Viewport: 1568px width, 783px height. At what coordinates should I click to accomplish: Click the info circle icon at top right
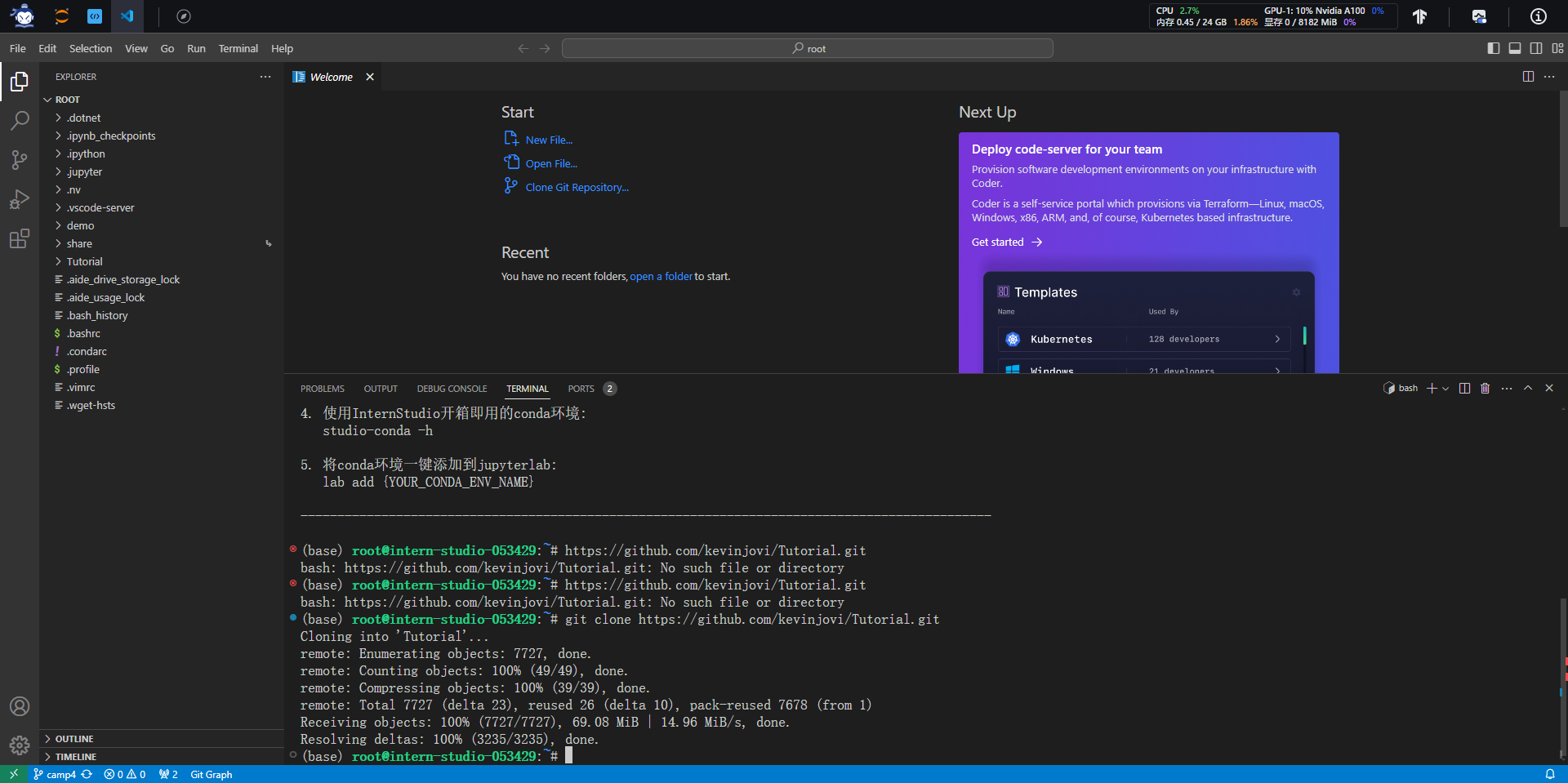(1539, 16)
